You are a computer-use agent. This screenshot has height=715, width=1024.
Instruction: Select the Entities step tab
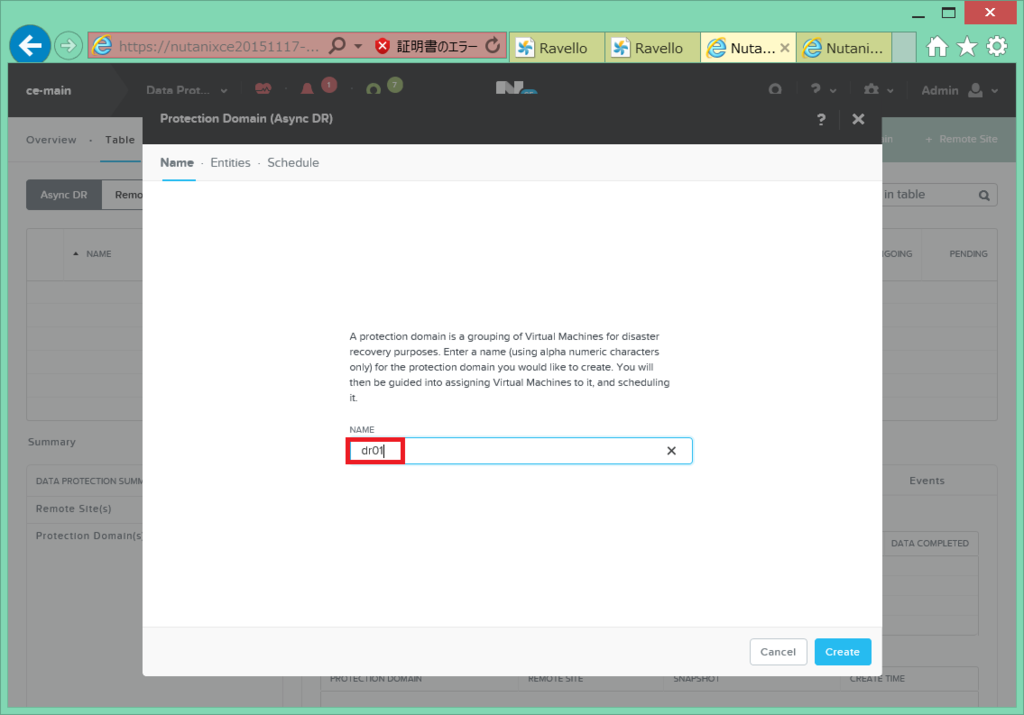click(231, 163)
